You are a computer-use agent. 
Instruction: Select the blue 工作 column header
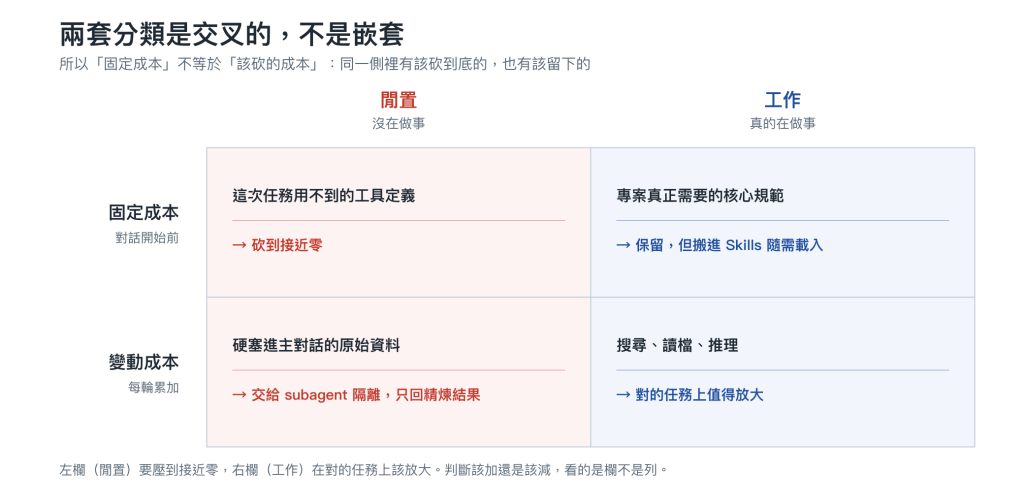point(782,100)
